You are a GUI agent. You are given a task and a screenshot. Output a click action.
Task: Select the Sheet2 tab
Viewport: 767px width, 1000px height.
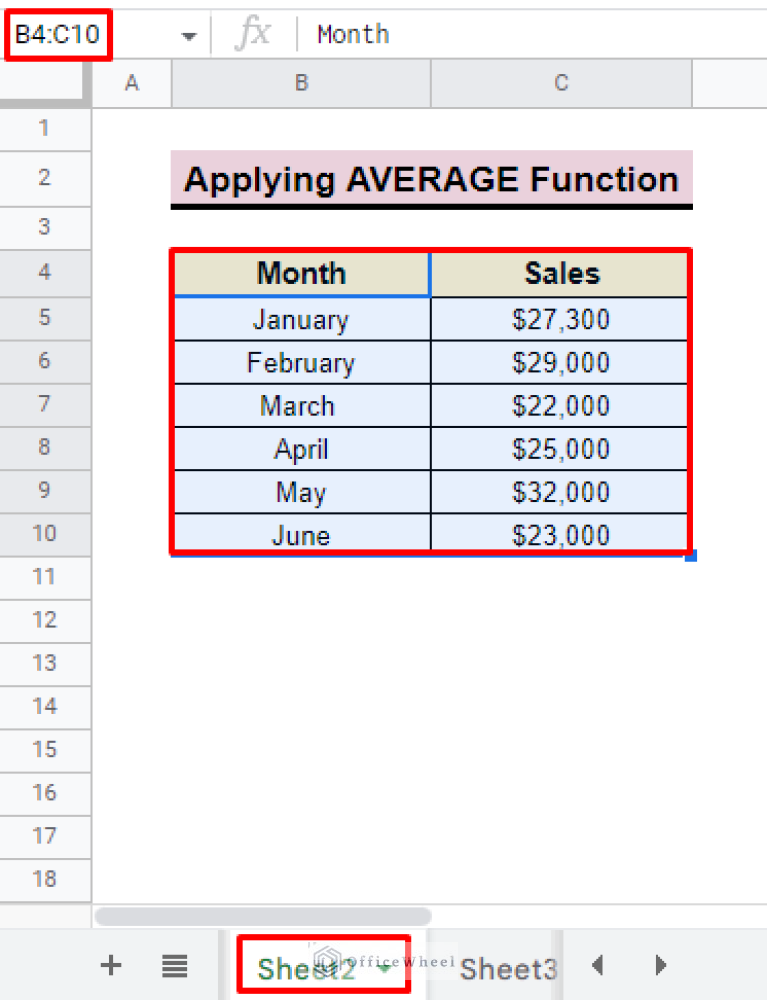[x=306, y=967]
